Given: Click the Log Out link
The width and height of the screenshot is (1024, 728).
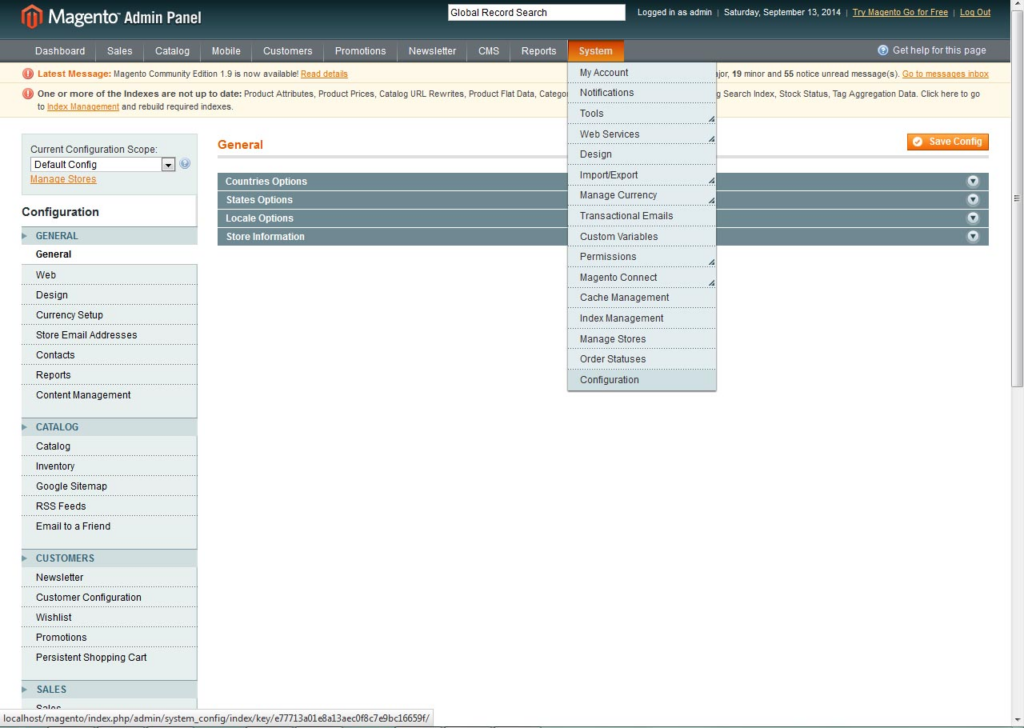Looking at the screenshot, I should pyautogui.click(x=974, y=12).
